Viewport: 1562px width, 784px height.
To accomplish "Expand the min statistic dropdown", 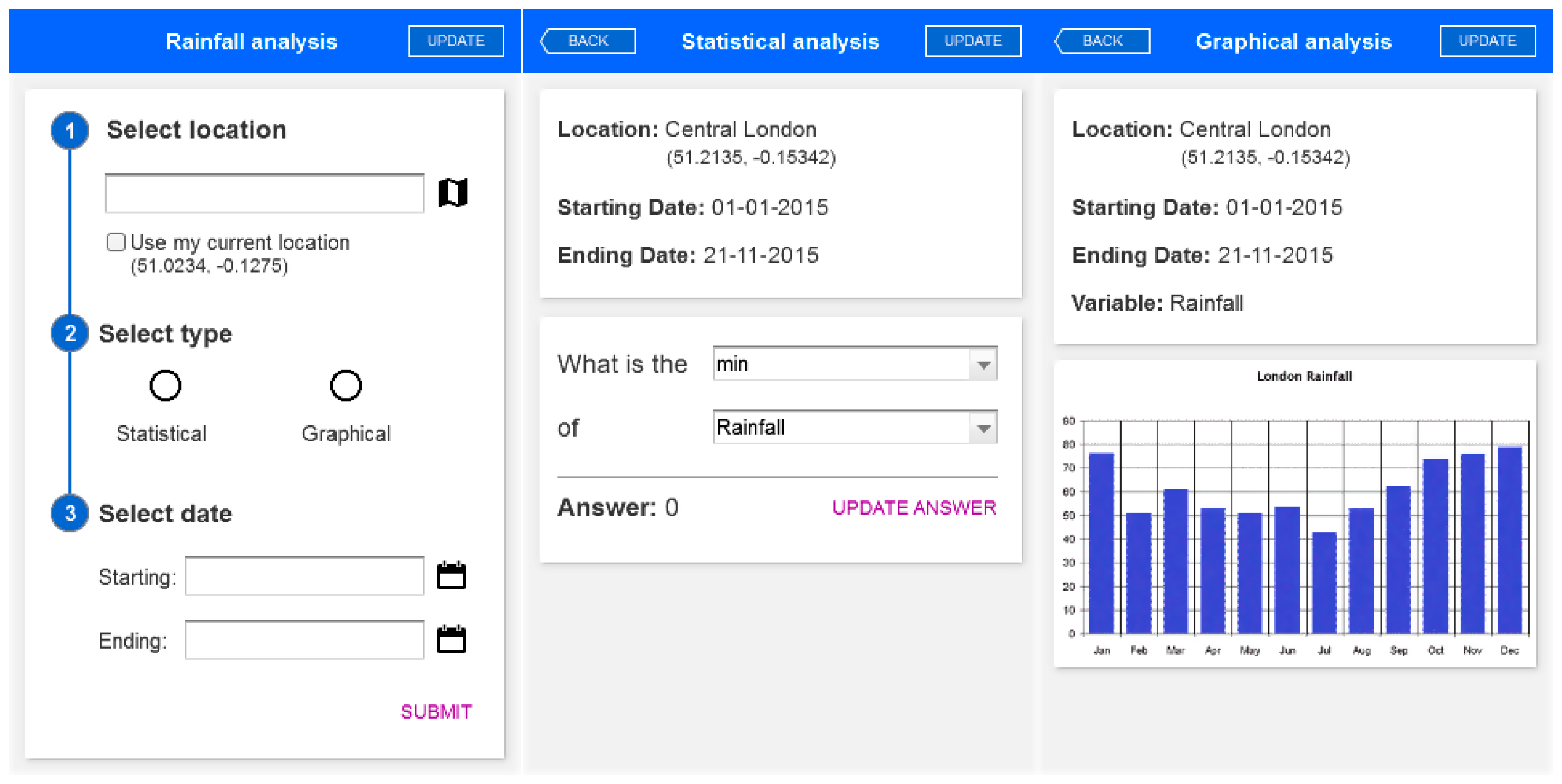I will 983,364.
